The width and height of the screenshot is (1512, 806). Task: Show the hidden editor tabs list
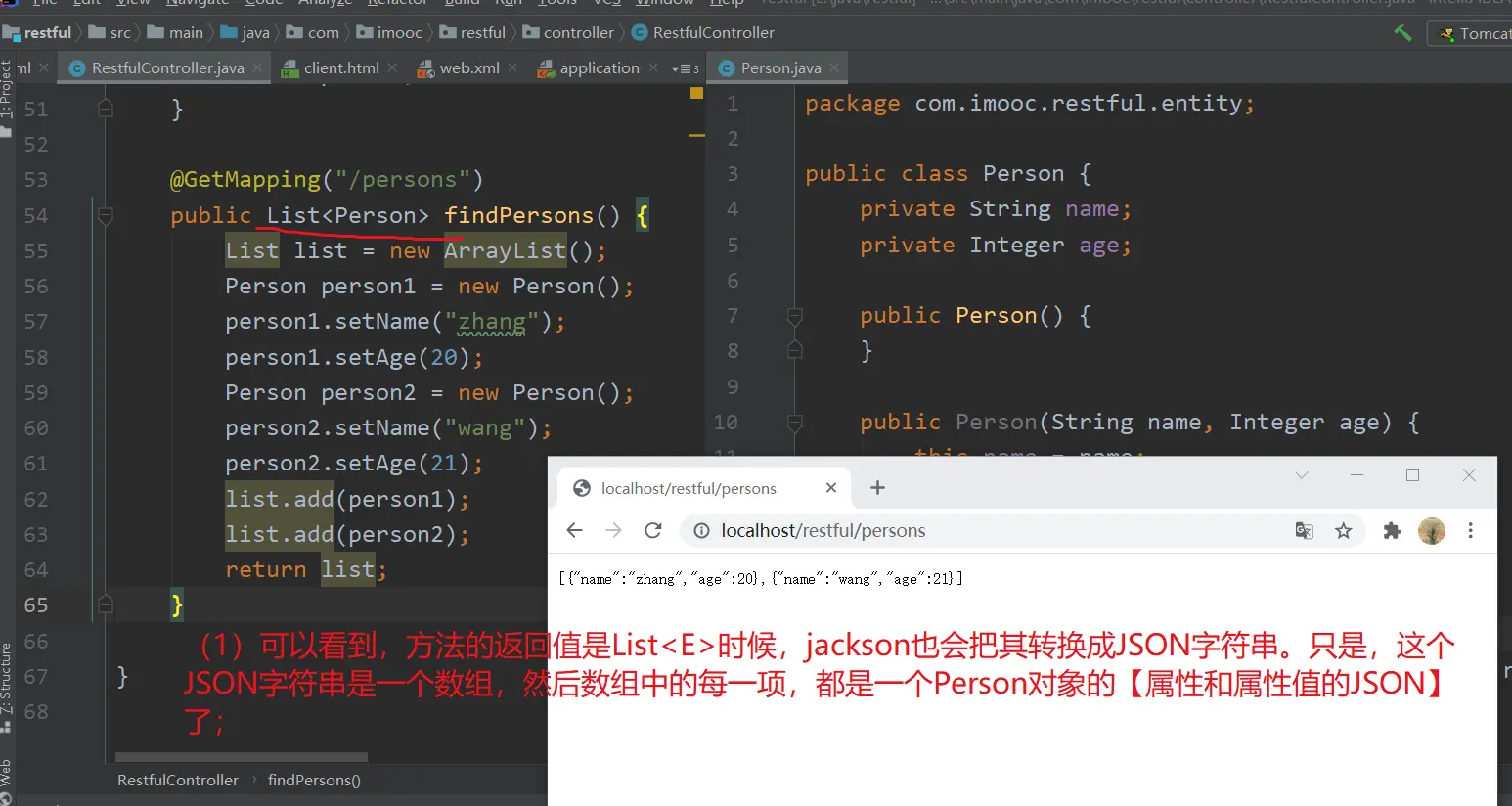click(x=685, y=68)
